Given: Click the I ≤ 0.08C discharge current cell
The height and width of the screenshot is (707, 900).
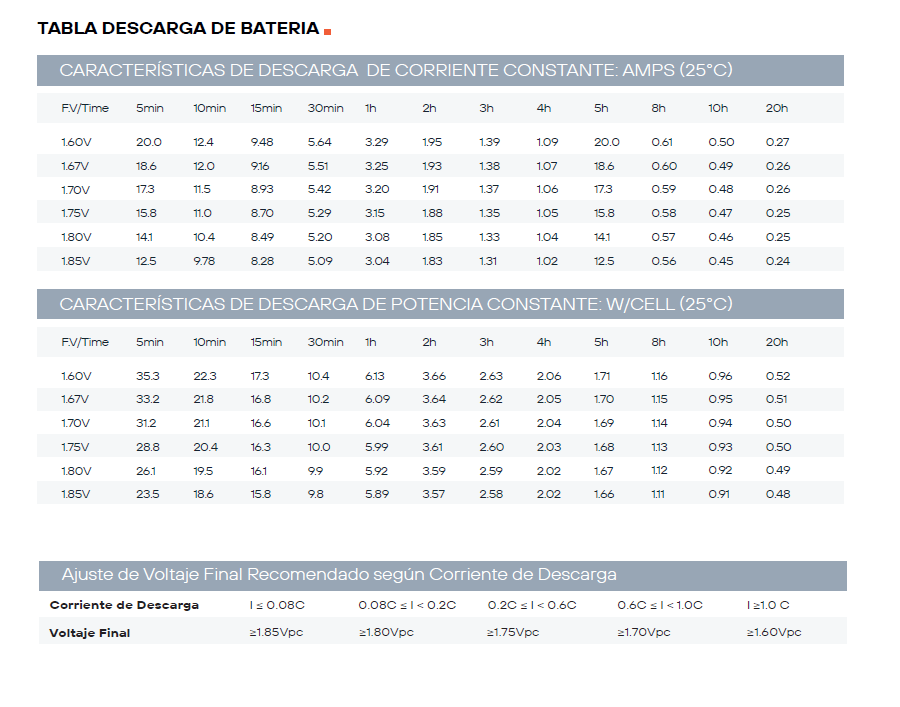Looking at the screenshot, I should pyautogui.click(x=272, y=605).
